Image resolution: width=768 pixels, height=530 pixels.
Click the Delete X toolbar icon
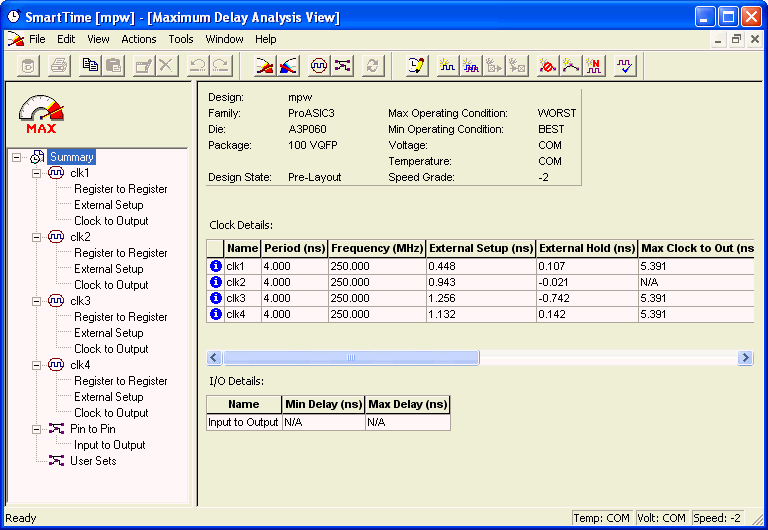pos(167,66)
